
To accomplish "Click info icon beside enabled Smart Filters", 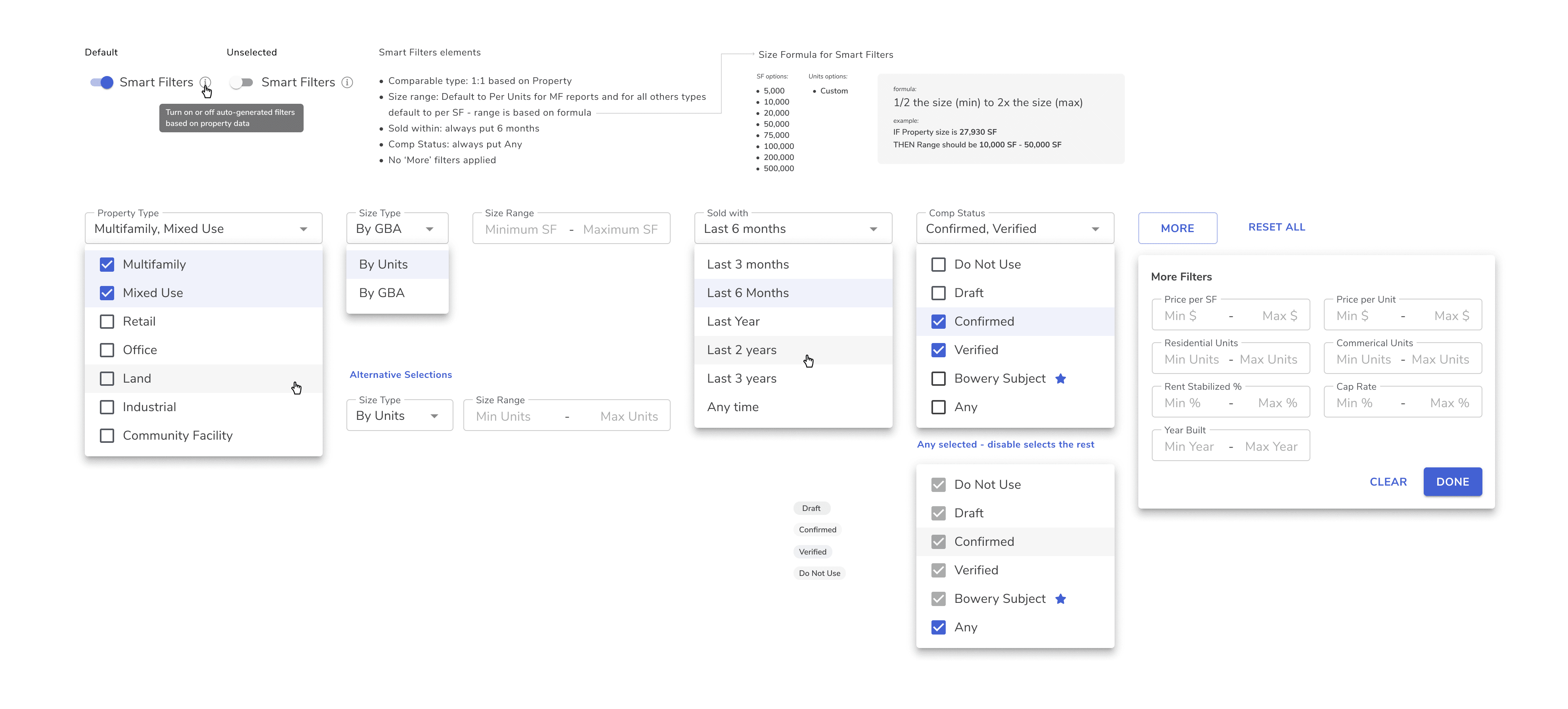I will pos(205,82).
